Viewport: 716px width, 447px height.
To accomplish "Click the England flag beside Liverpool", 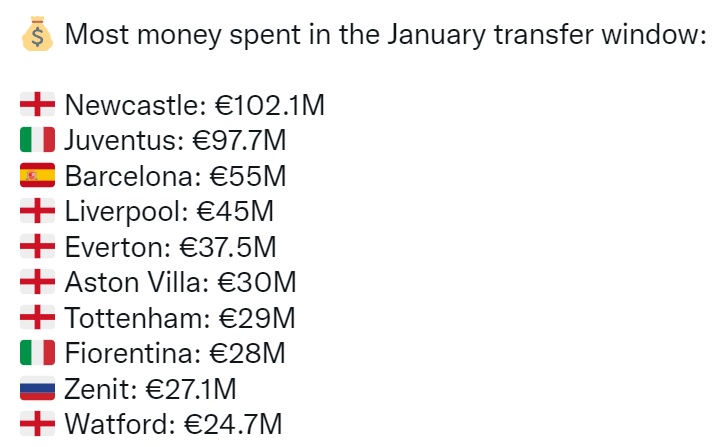I will click(37, 210).
